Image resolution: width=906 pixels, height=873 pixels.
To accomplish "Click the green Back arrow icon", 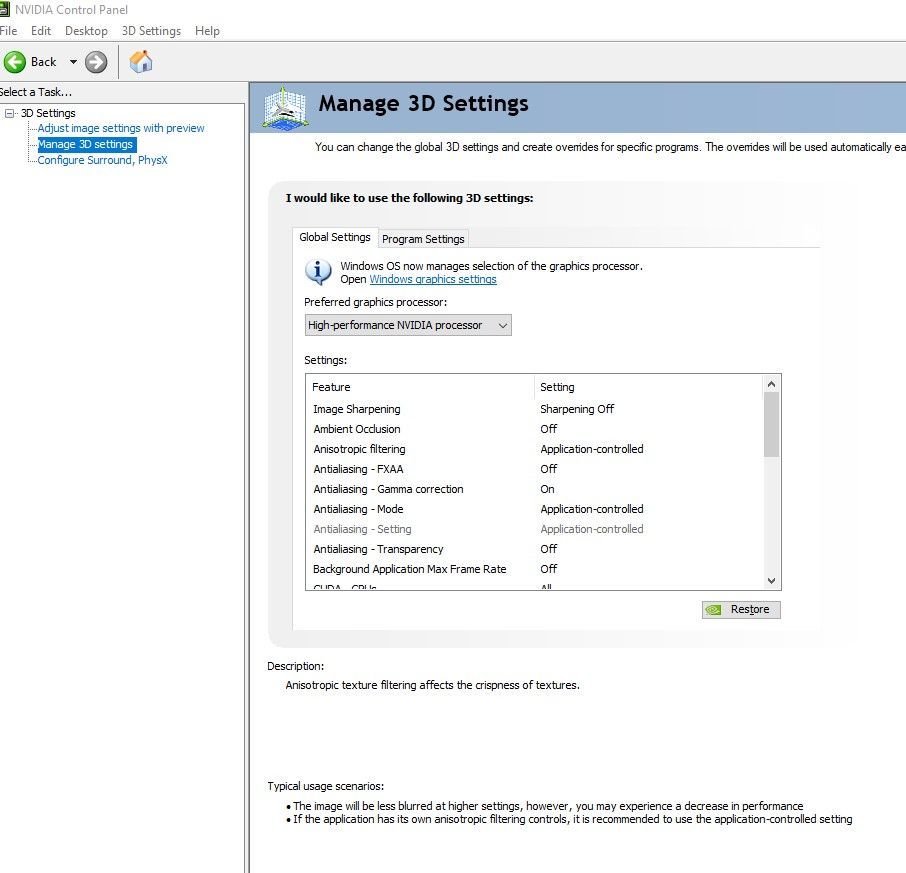I will [15, 62].
